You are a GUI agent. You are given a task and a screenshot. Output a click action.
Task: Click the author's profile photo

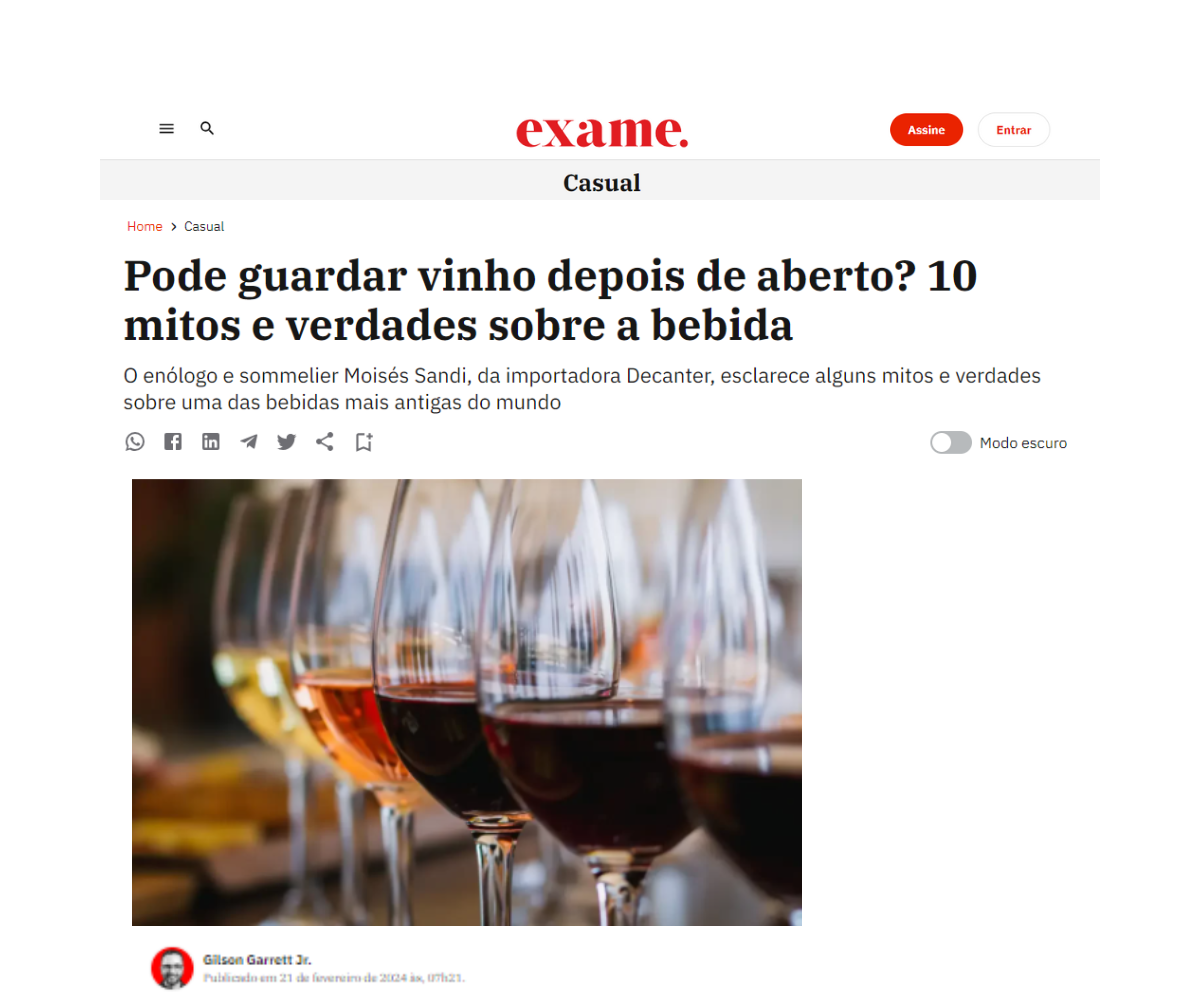172,968
